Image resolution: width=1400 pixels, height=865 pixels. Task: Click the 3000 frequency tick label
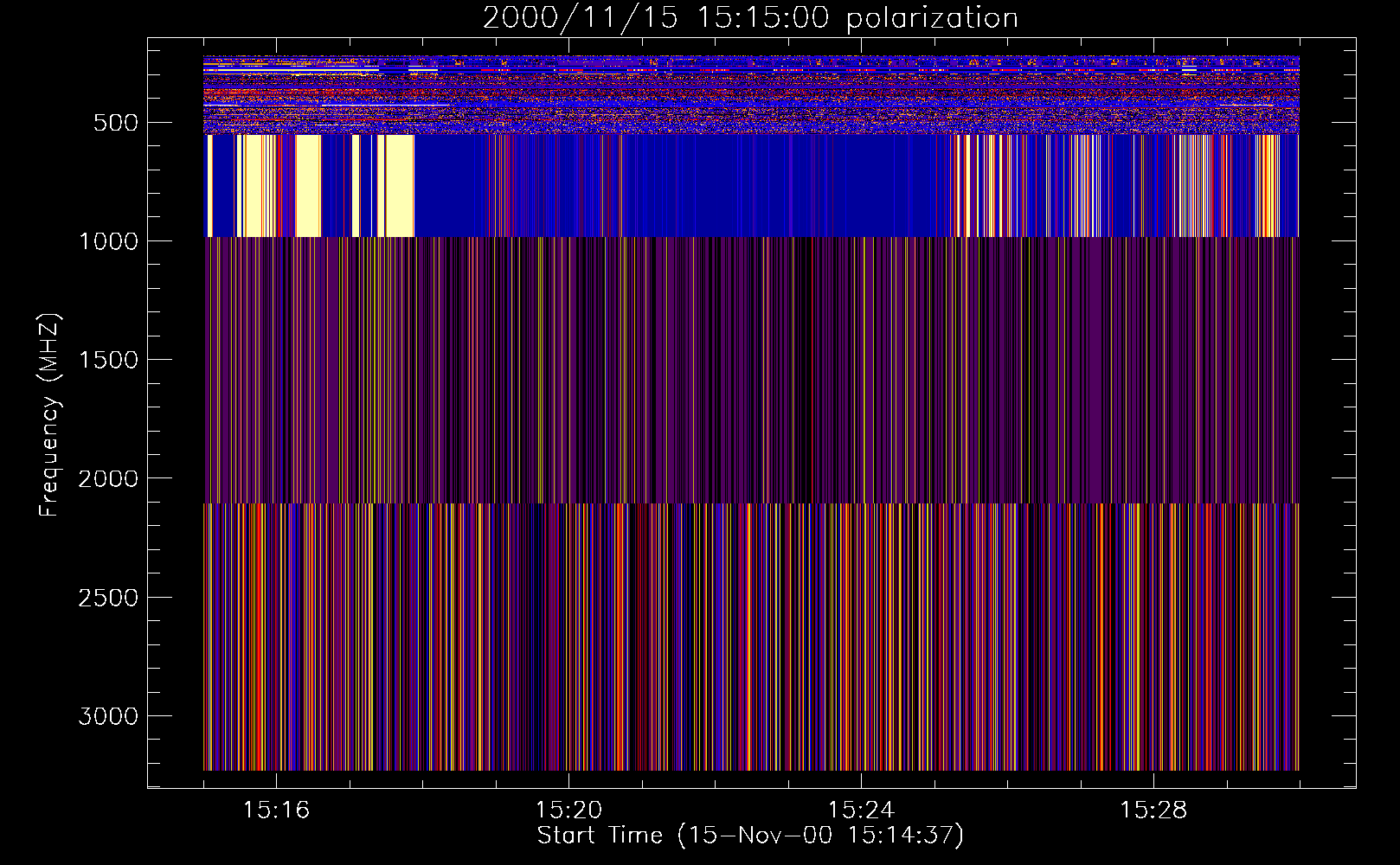coord(108,716)
